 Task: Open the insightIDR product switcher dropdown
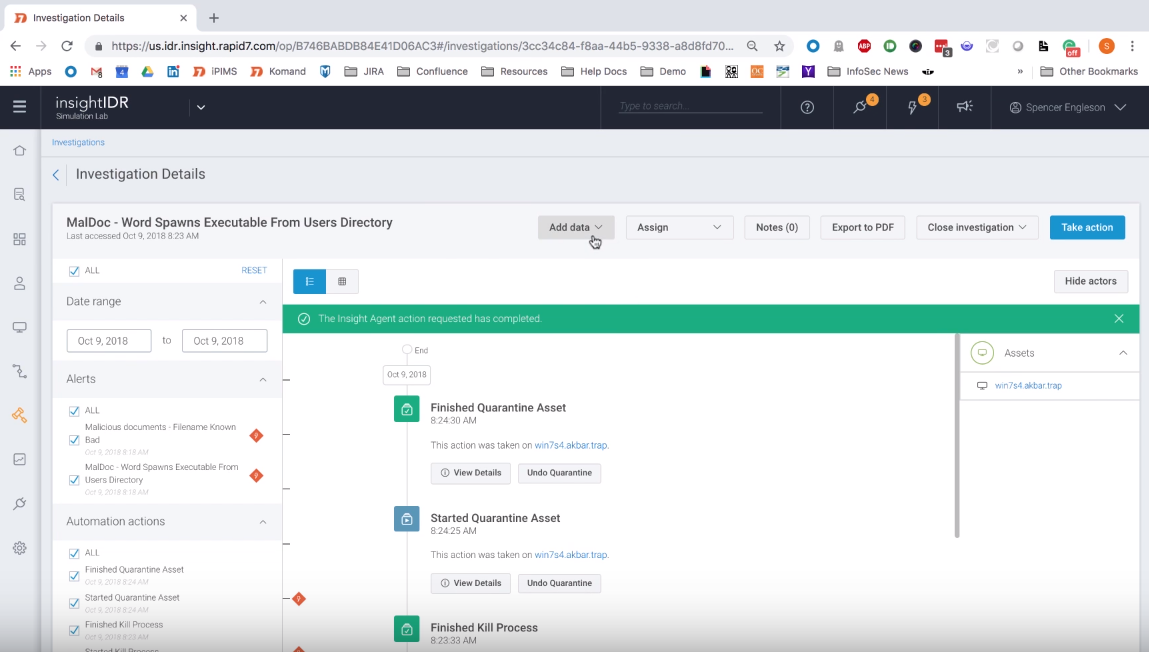point(201,107)
